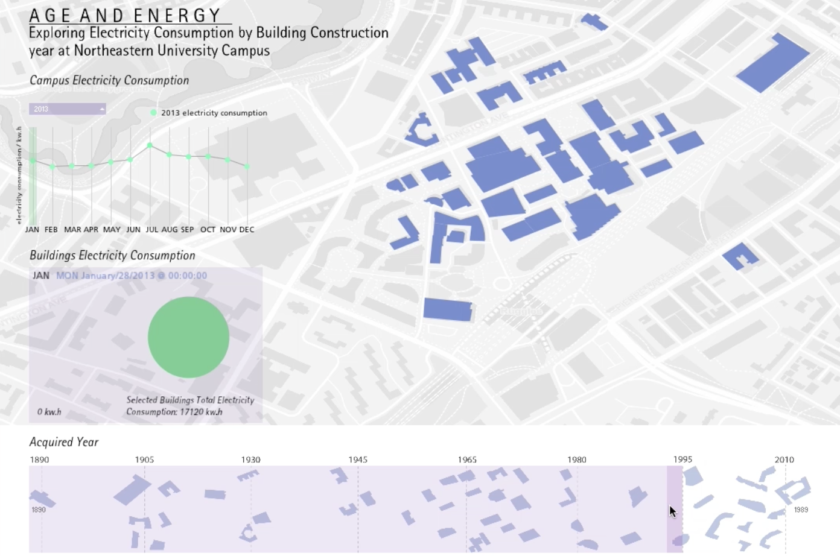Click the green legend dot for 2013 consumption

pyautogui.click(x=153, y=112)
